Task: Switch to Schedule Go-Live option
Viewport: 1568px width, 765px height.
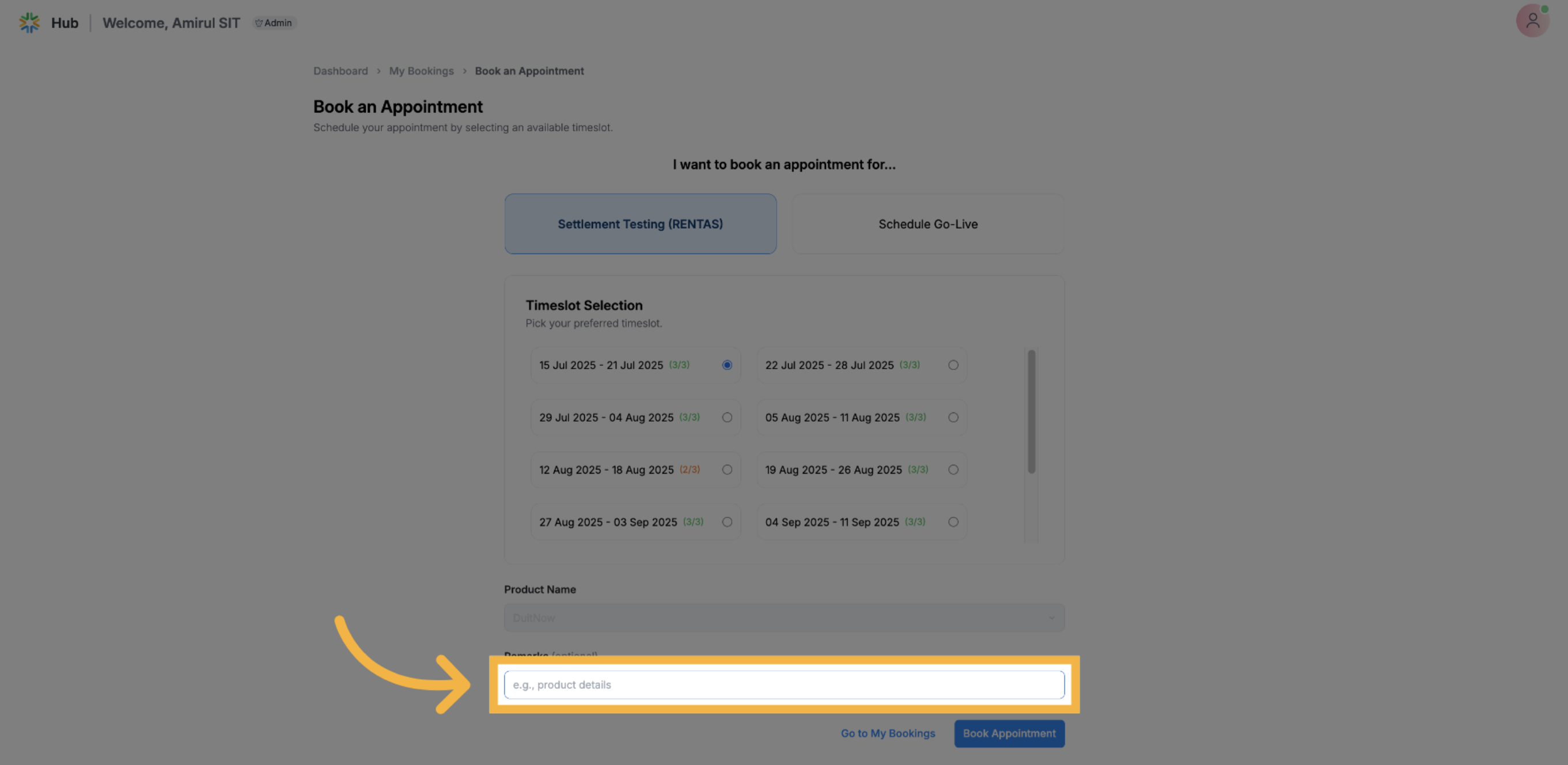Action: (x=927, y=224)
